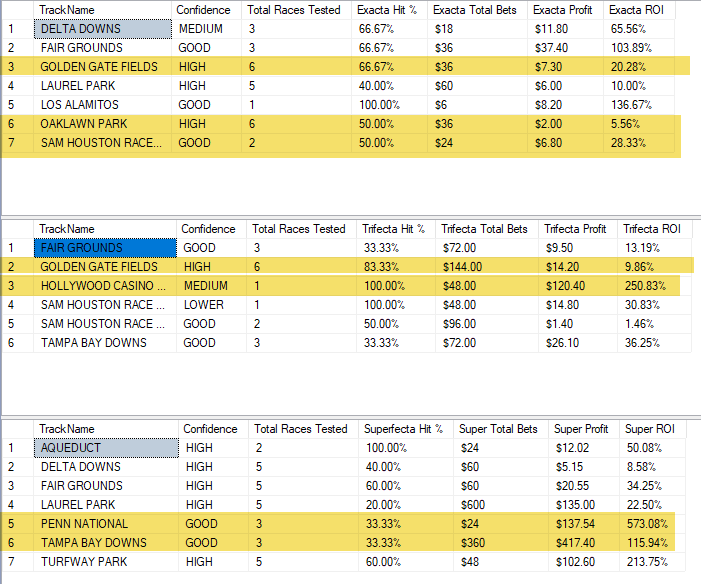Click $417.40 Super profit cell
This screenshot has height=584, width=701.
583,543
